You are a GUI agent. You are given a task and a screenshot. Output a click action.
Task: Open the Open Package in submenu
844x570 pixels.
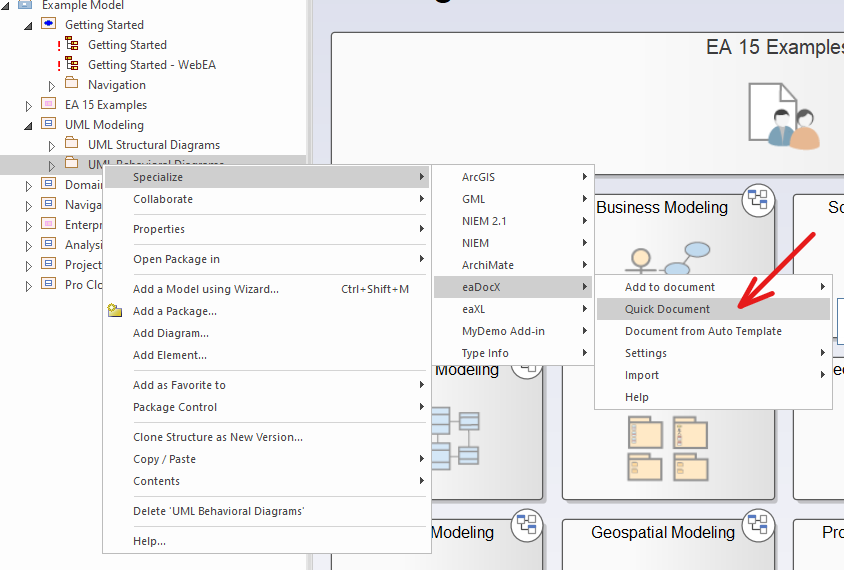[267, 259]
